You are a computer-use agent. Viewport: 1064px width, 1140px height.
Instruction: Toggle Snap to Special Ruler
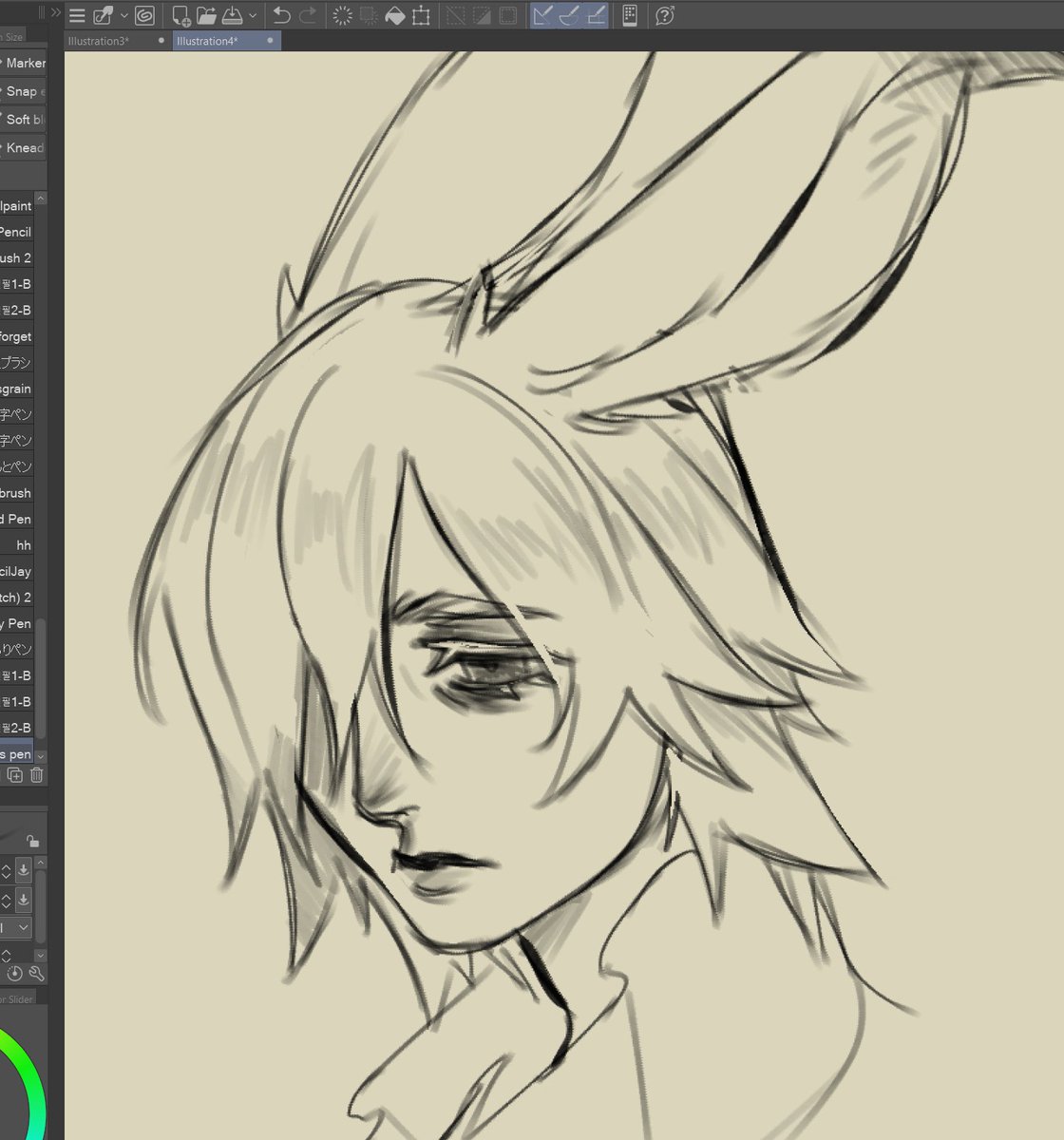point(569,15)
